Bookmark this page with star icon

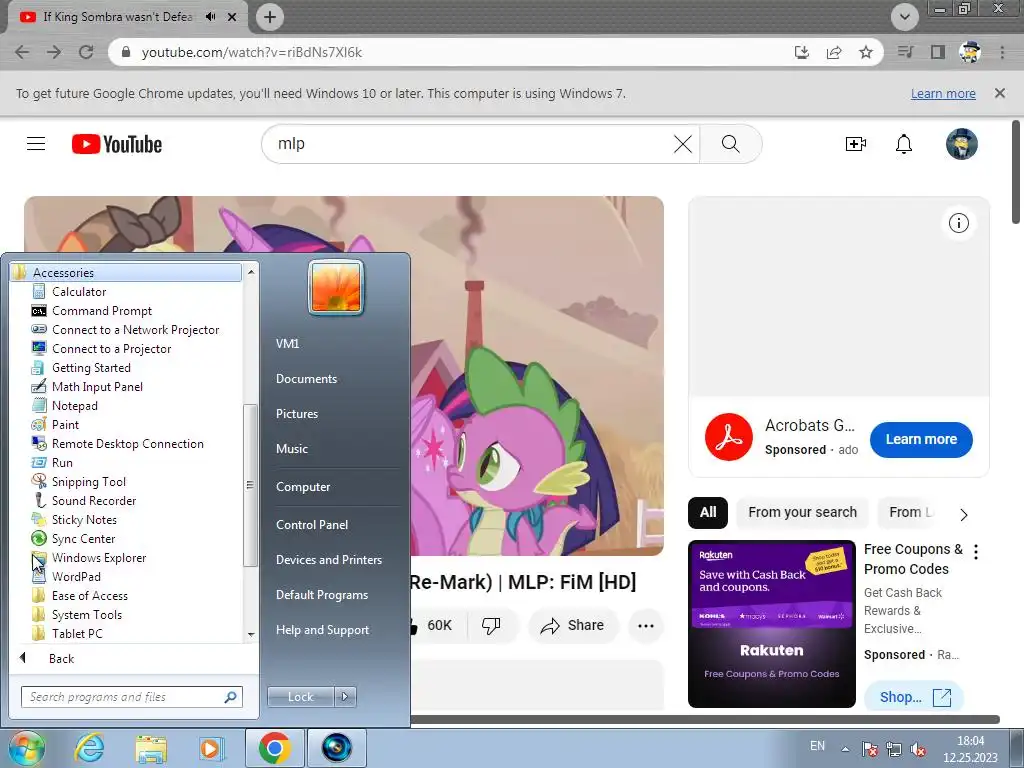tap(865, 52)
